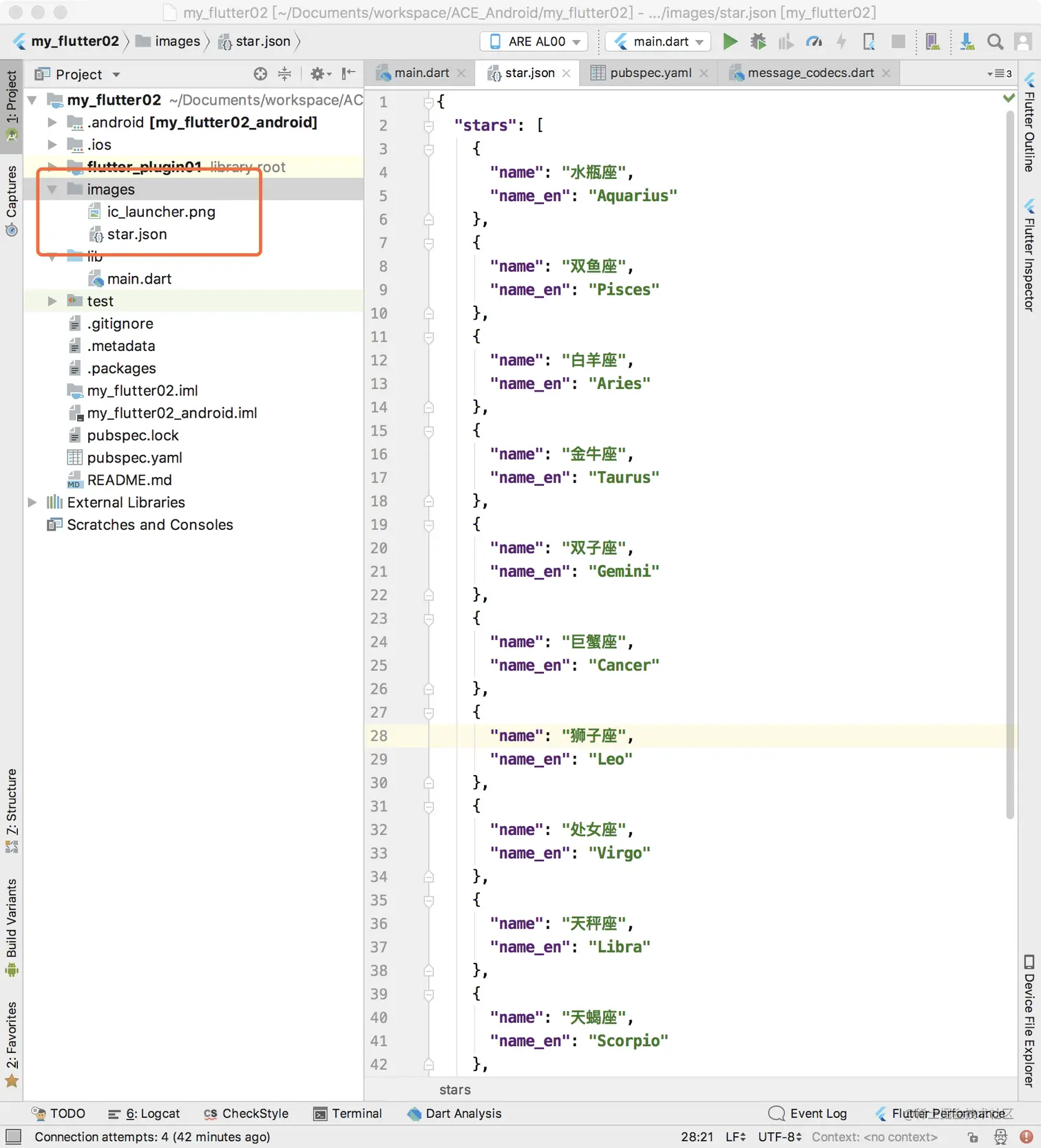Open the inspector hector status icon

pos(1000,1136)
